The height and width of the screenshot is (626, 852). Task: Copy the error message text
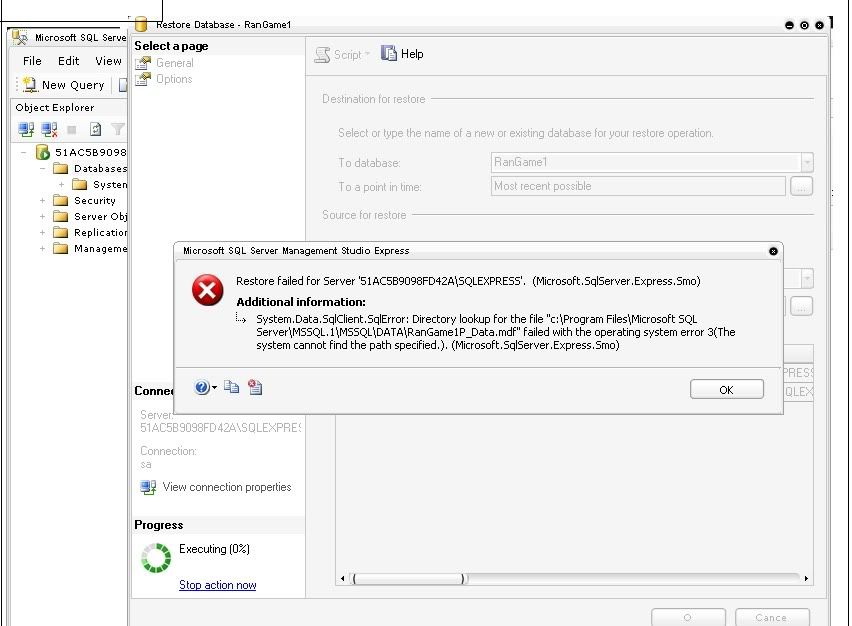pos(234,387)
